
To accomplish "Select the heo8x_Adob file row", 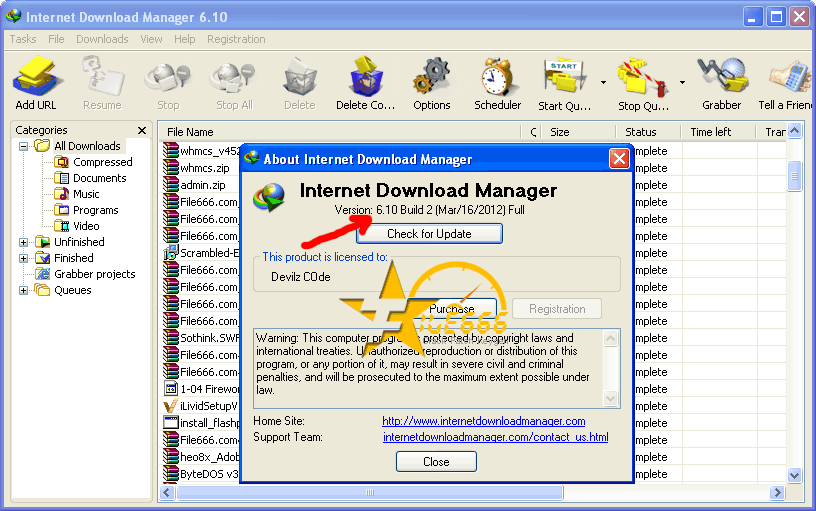I will (201, 457).
